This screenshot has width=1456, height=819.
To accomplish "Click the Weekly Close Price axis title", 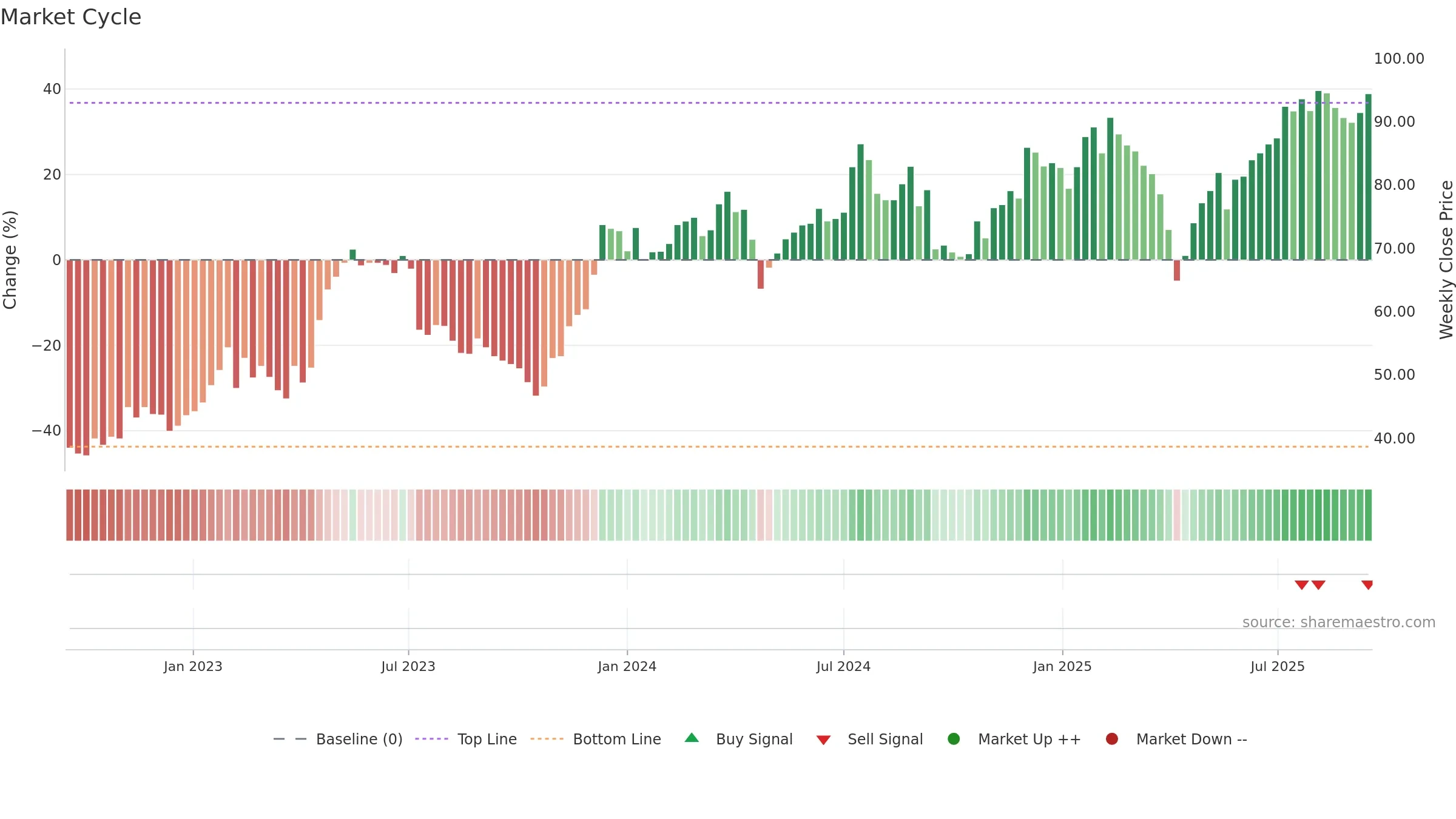I will tap(1446, 260).
